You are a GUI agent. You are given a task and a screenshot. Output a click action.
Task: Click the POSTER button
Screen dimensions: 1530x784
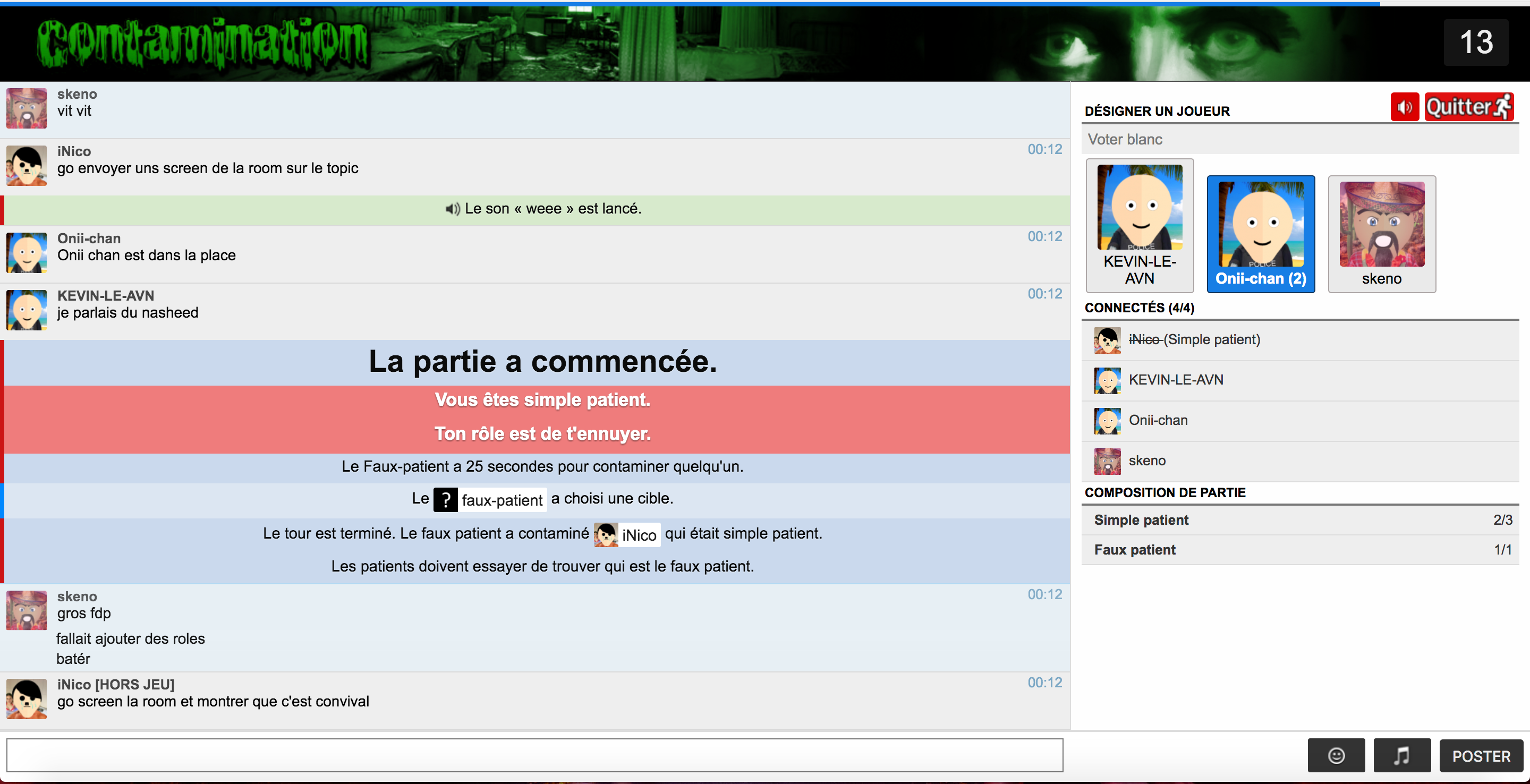(1481, 755)
